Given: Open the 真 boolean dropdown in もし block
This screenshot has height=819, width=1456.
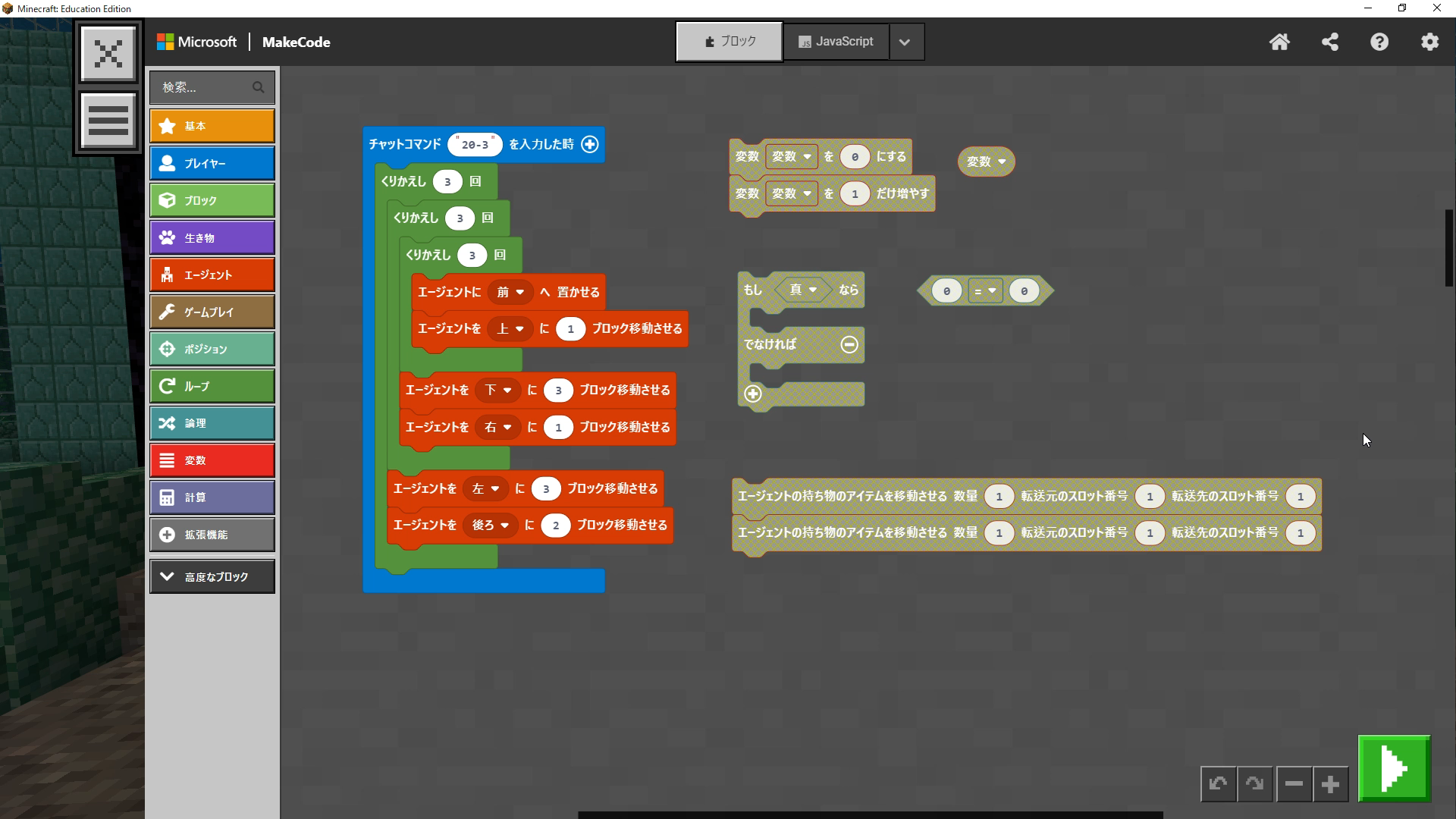Looking at the screenshot, I should click(x=803, y=290).
